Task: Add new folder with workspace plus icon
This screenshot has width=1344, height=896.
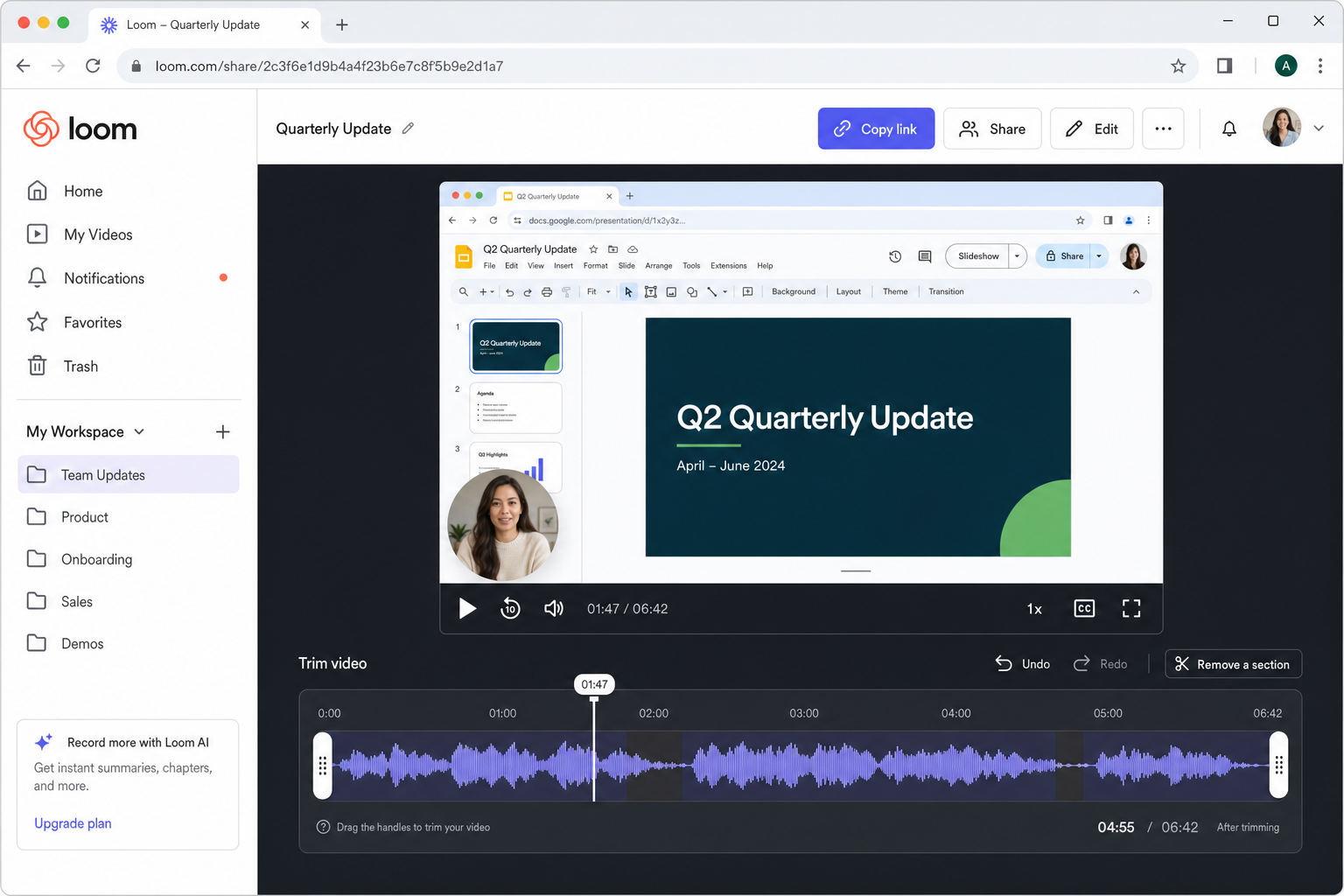Action: pyautogui.click(x=223, y=431)
